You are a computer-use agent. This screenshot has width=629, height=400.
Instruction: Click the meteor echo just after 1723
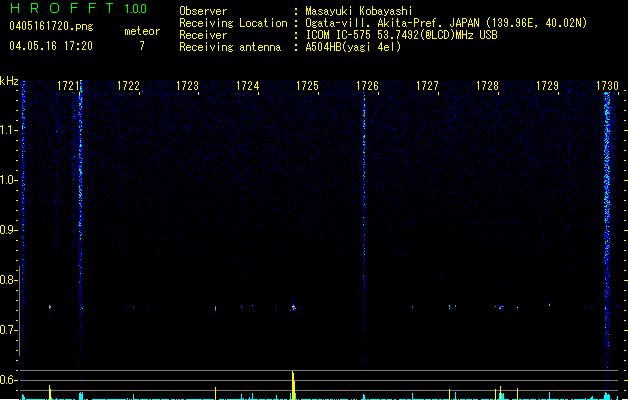[215, 309]
